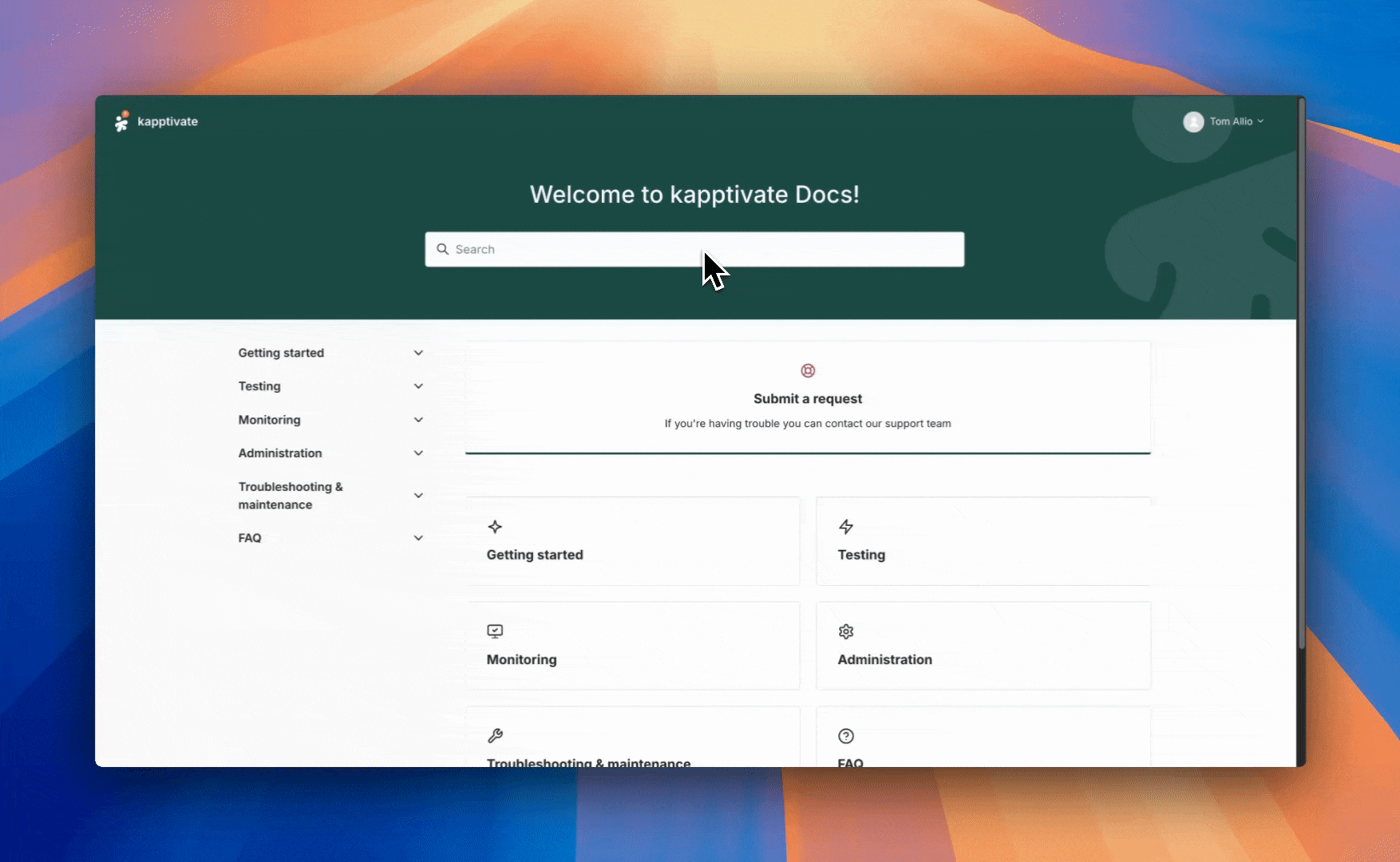Select Administration in the sidebar
This screenshot has width=1400, height=862.
pyautogui.click(x=280, y=453)
